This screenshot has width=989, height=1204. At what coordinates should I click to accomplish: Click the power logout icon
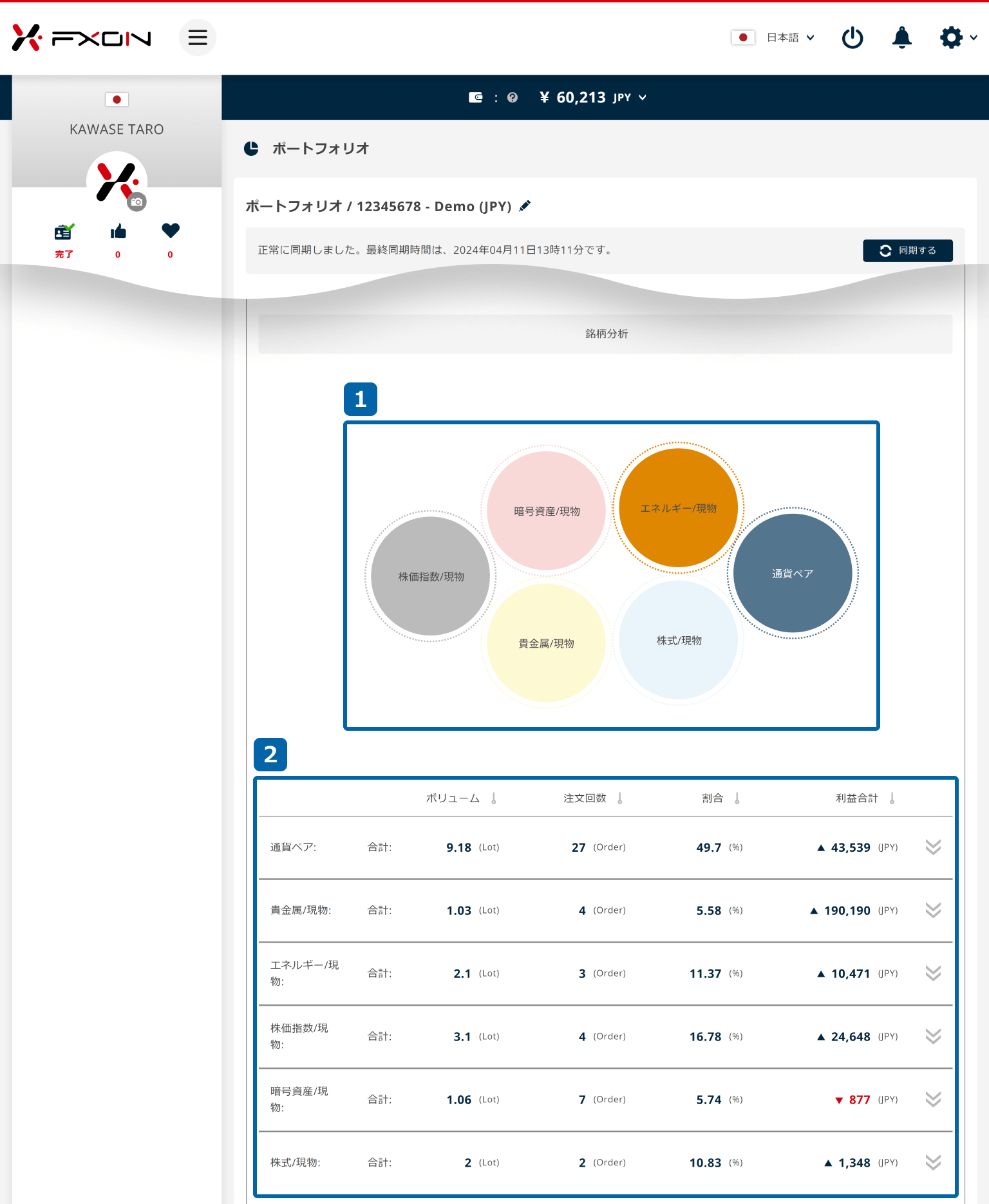click(852, 37)
